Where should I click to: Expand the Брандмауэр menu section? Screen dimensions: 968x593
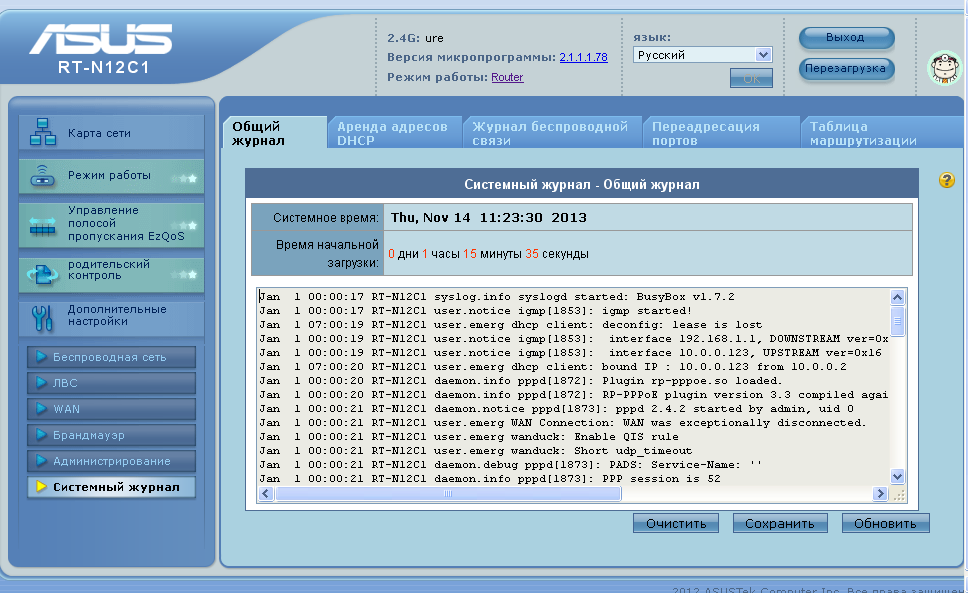click(111, 435)
